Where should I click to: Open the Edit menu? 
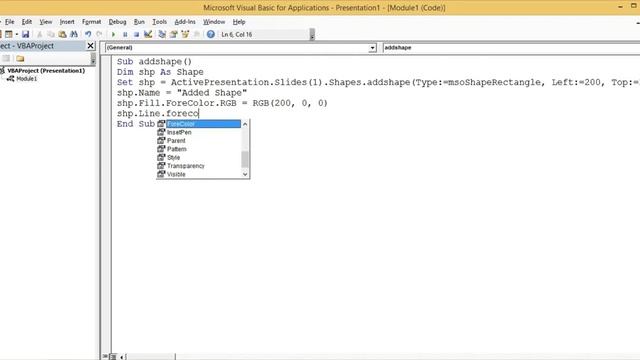tap(27, 22)
